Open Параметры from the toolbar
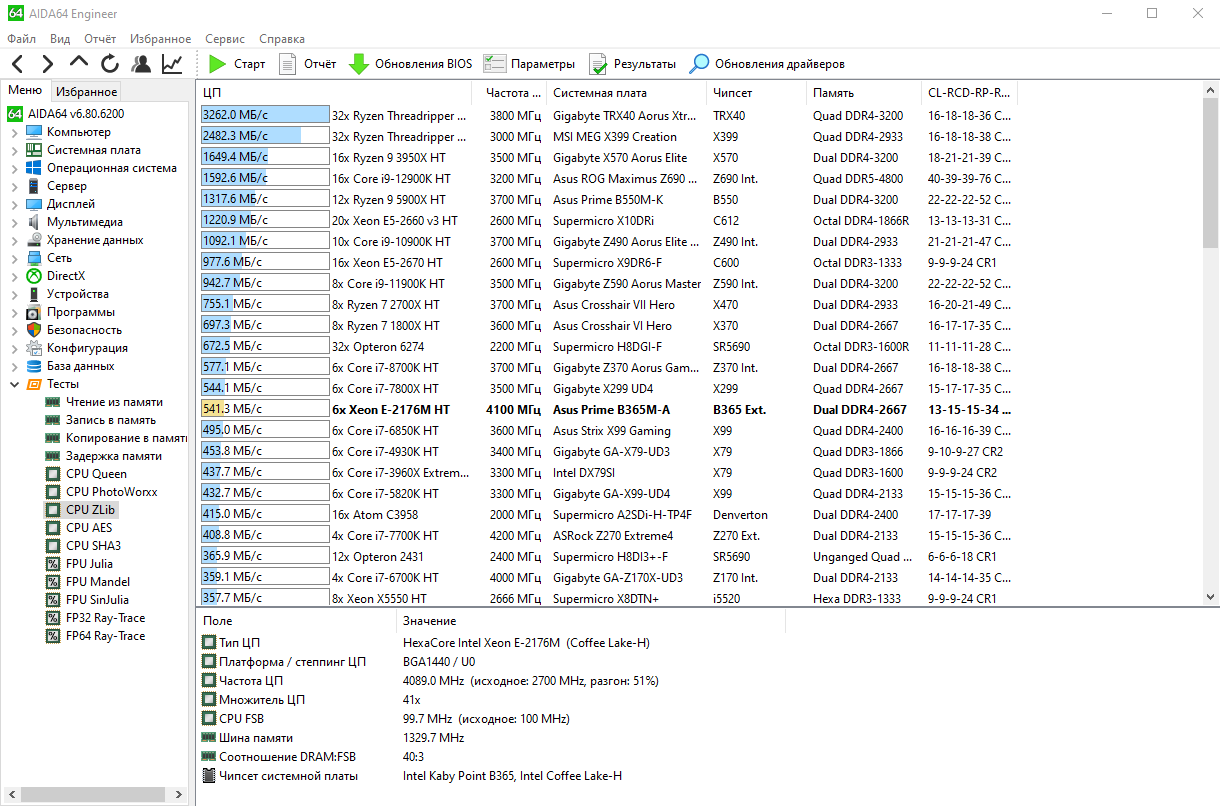Screen dimensions: 1220x806 click(529, 64)
